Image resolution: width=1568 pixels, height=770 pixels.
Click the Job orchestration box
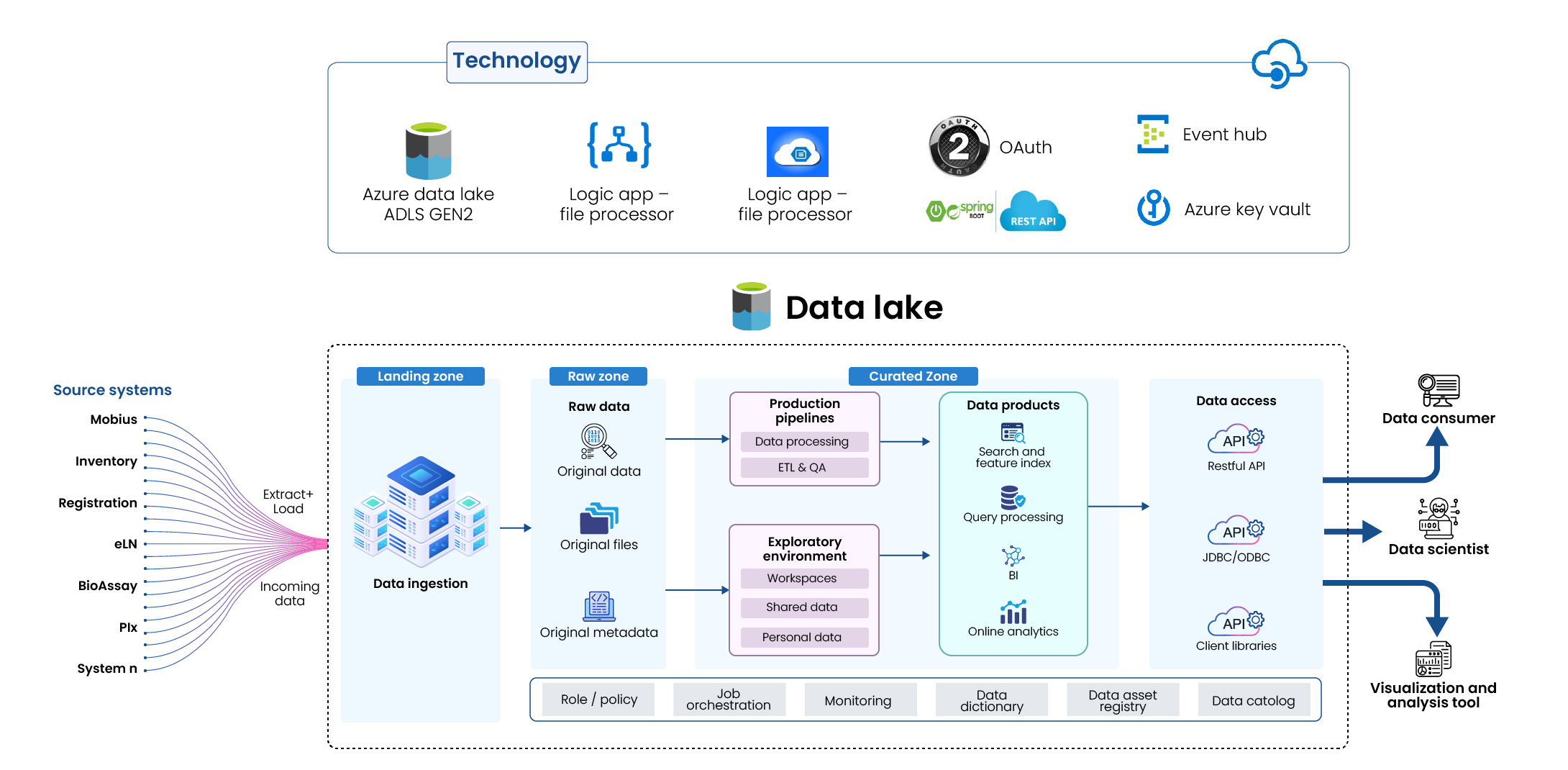tap(729, 699)
